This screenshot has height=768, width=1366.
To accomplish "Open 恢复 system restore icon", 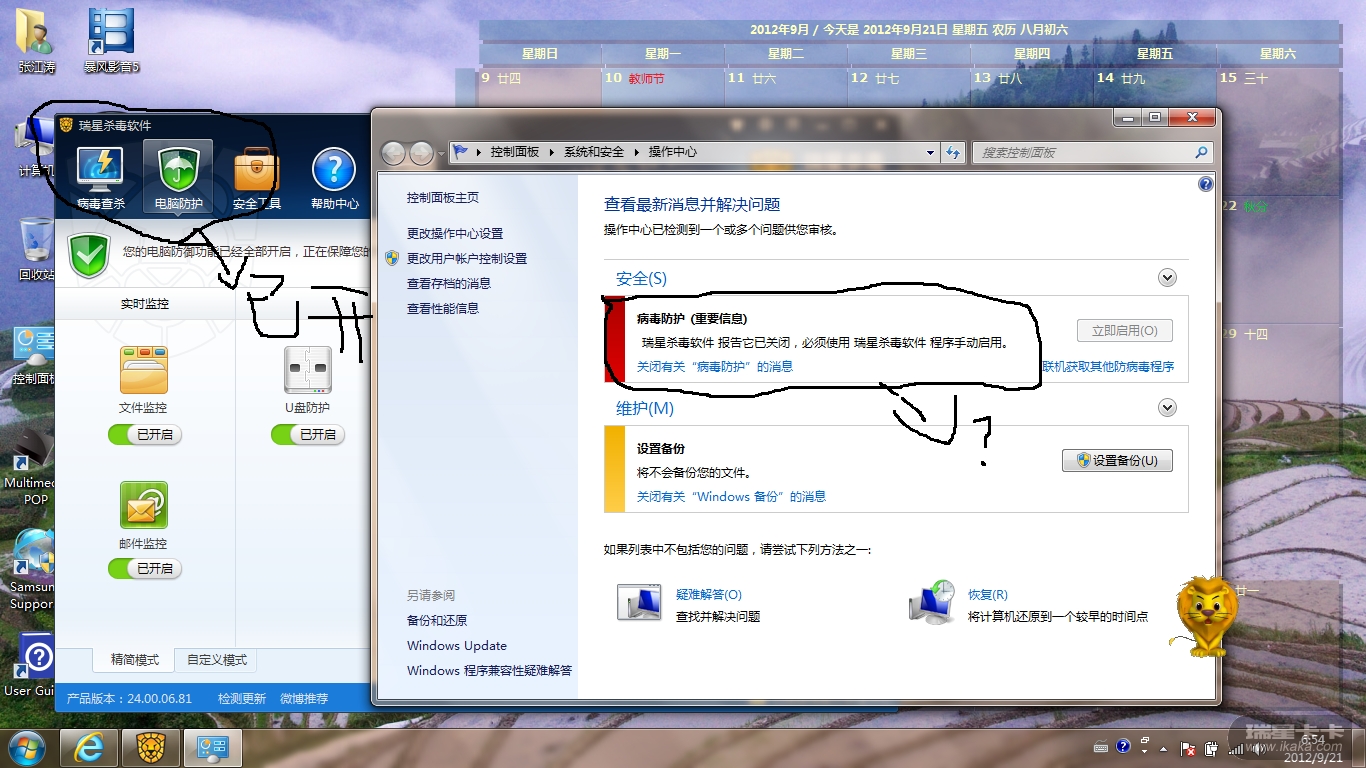I will [931, 602].
